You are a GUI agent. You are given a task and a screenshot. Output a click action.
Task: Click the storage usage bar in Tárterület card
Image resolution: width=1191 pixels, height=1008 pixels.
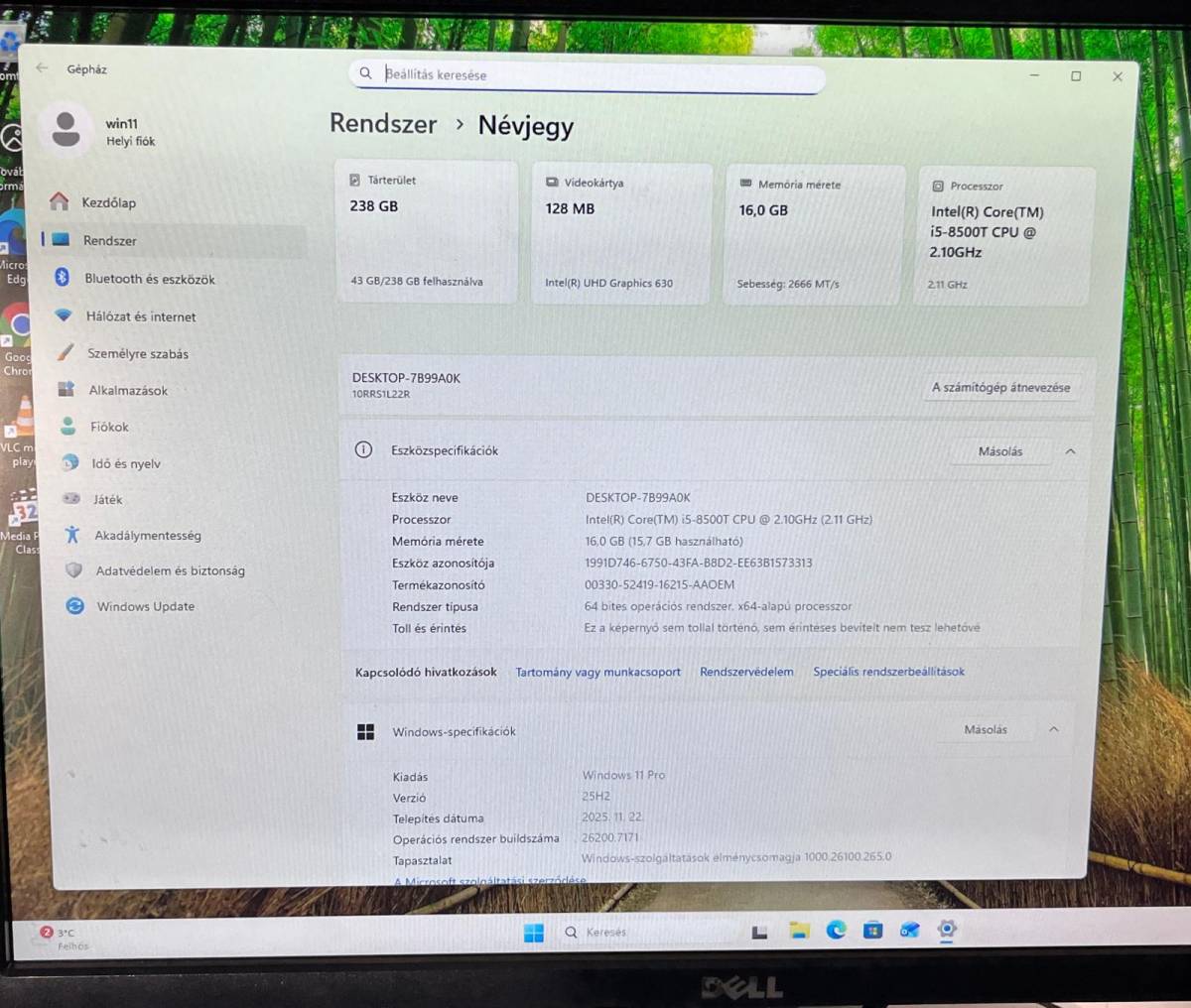427,261
